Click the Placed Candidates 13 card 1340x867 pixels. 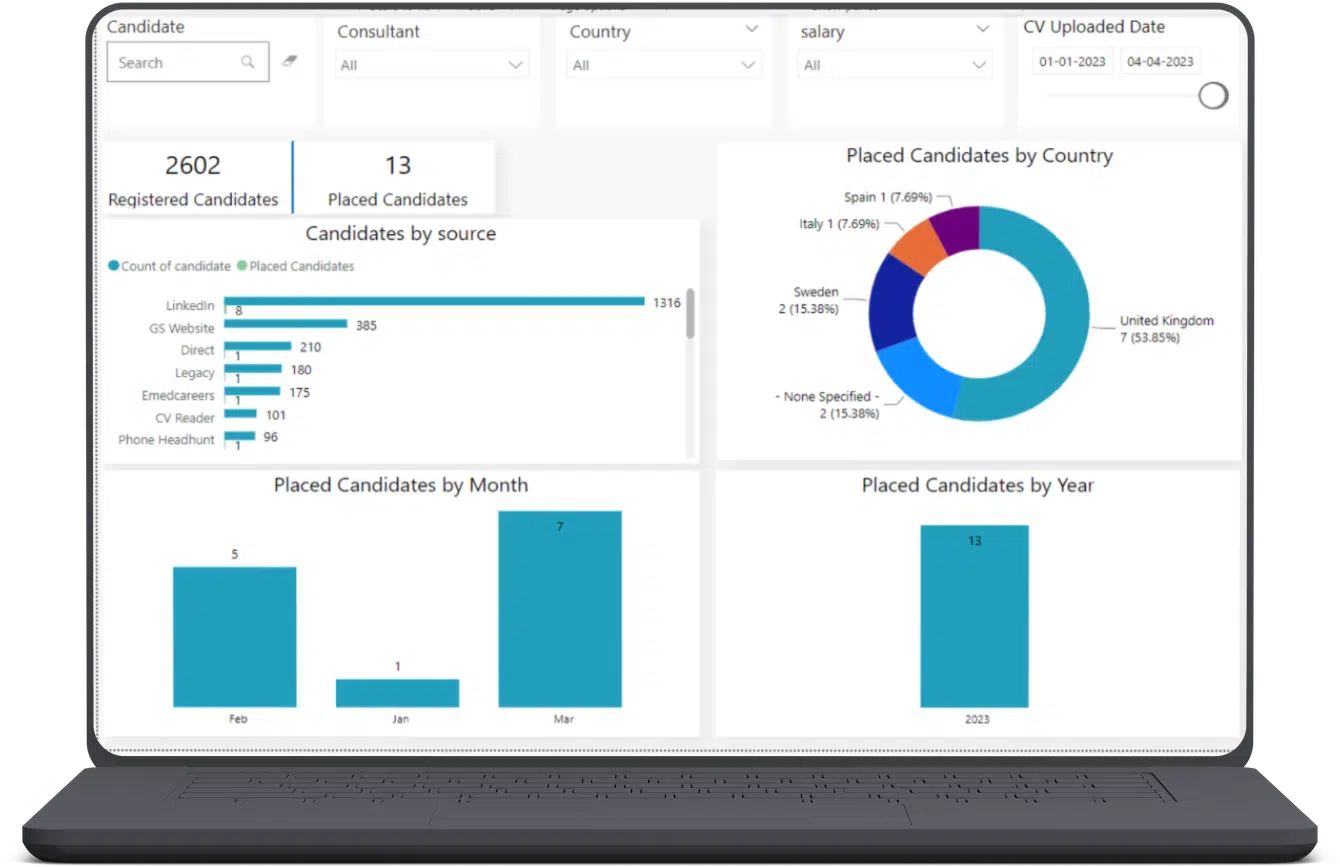pyautogui.click(x=396, y=178)
